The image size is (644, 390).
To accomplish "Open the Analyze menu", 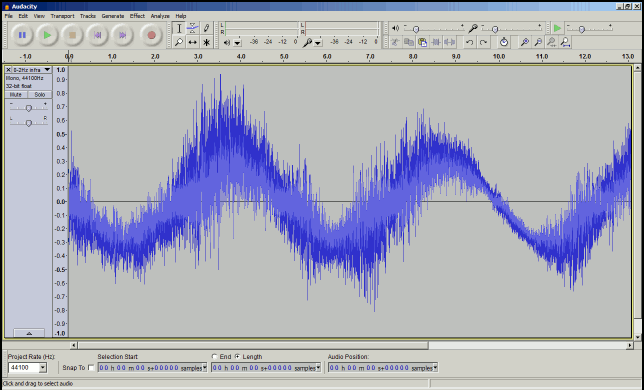I will (x=160, y=16).
